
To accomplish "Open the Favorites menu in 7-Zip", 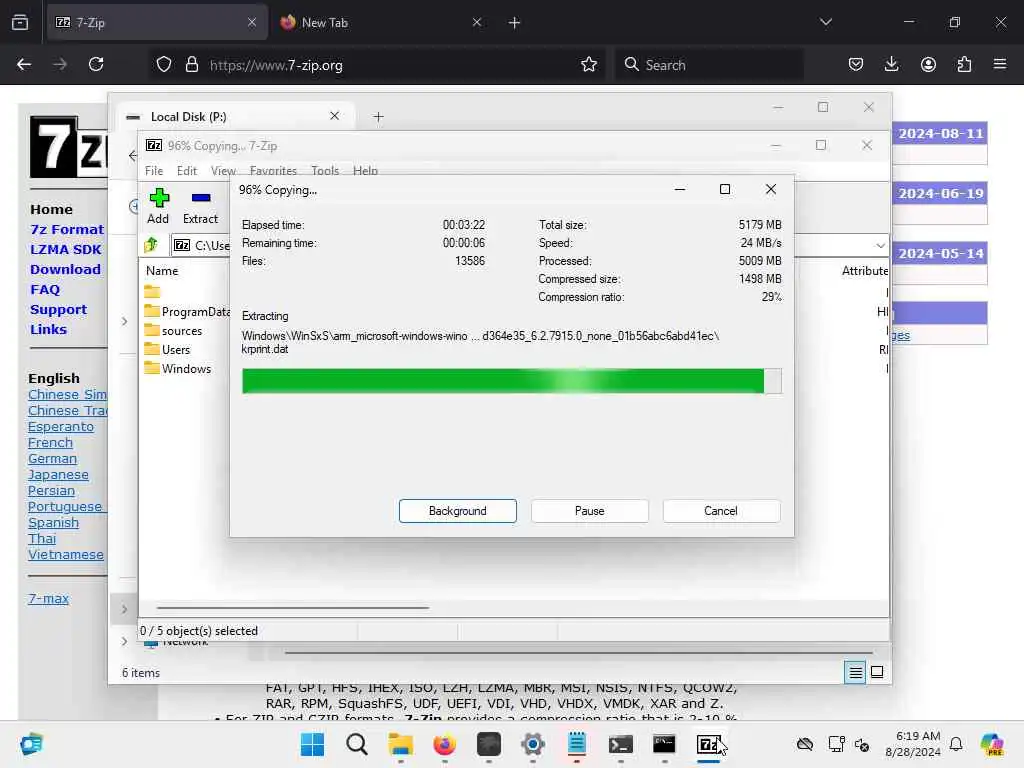I will [x=273, y=170].
